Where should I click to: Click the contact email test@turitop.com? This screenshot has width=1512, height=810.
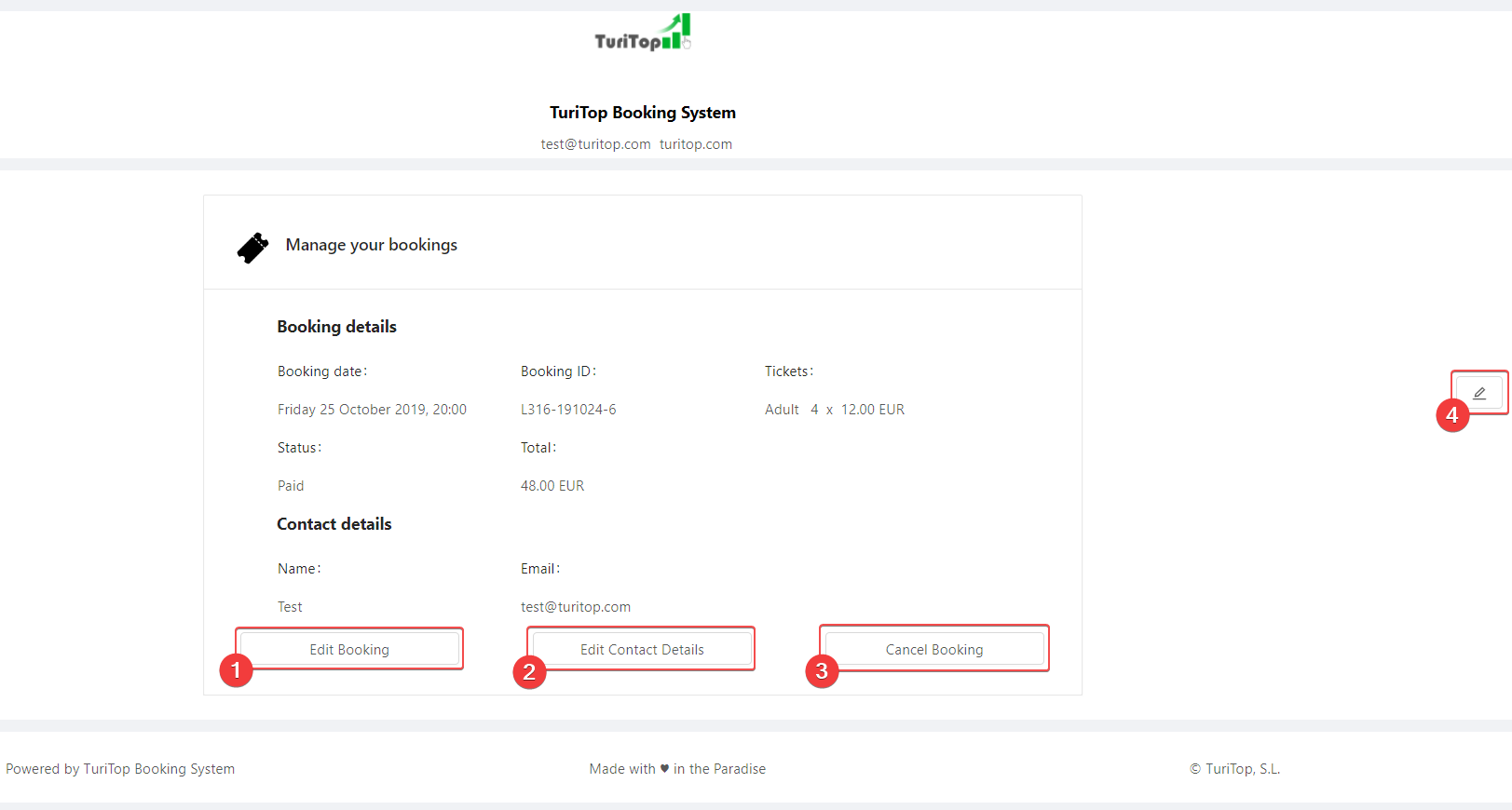(x=576, y=607)
